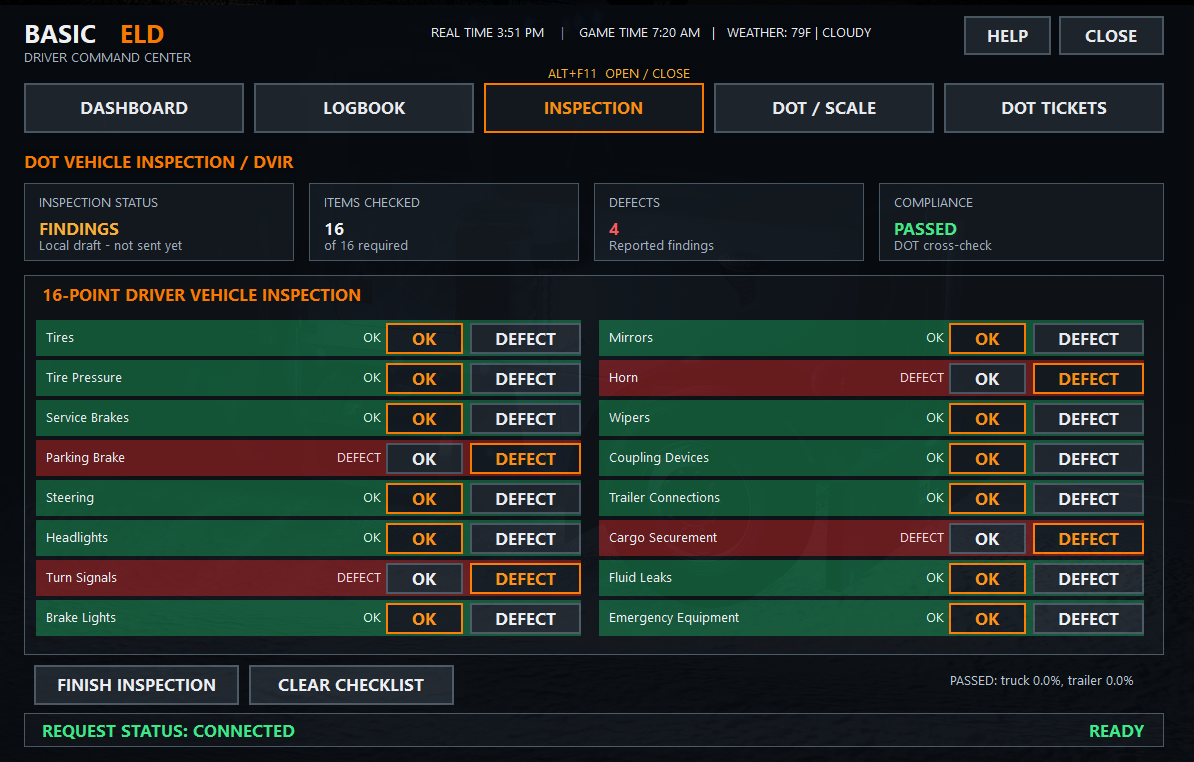The height and width of the screenshot is (762, 1194).
Task: Set Headlights to OK
Action: pos(424,538)
